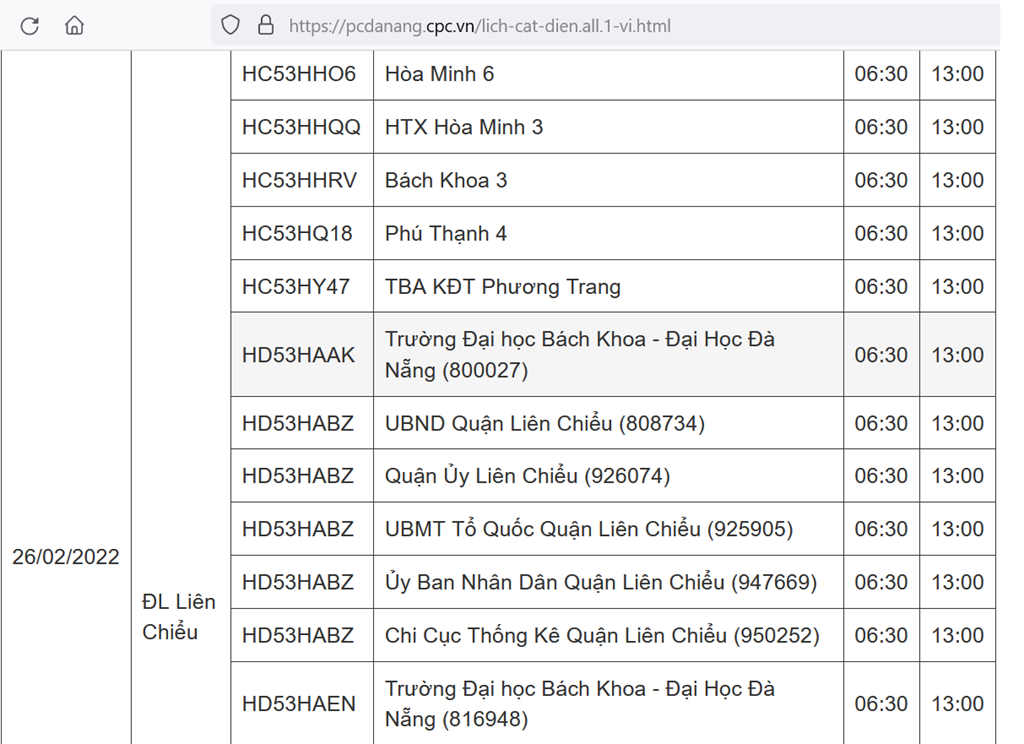Image resolution: width=1024 pixels, height=744 pixels.
Task: Select code HD53HAEN
Action: [298, 704]
